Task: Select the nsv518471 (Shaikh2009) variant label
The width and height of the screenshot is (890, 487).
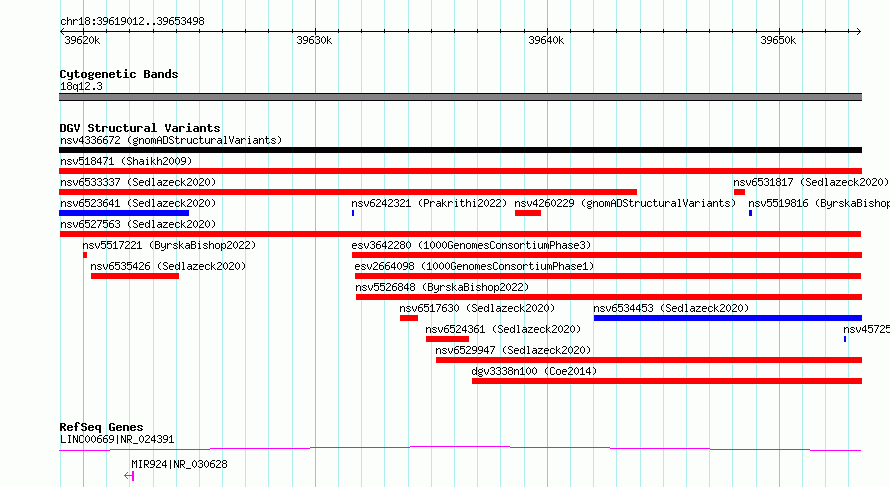Action: pyautogui.click(x=126, y=161)
